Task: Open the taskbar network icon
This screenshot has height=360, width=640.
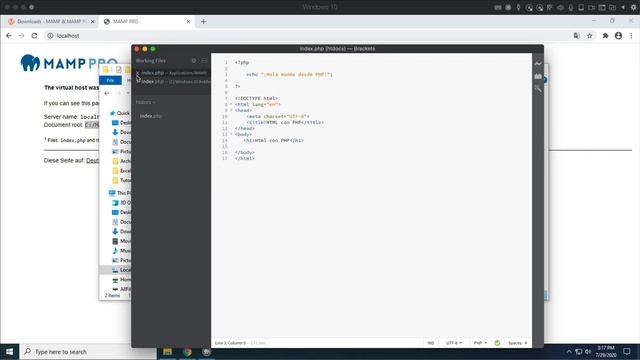Action: coord(578,351)
